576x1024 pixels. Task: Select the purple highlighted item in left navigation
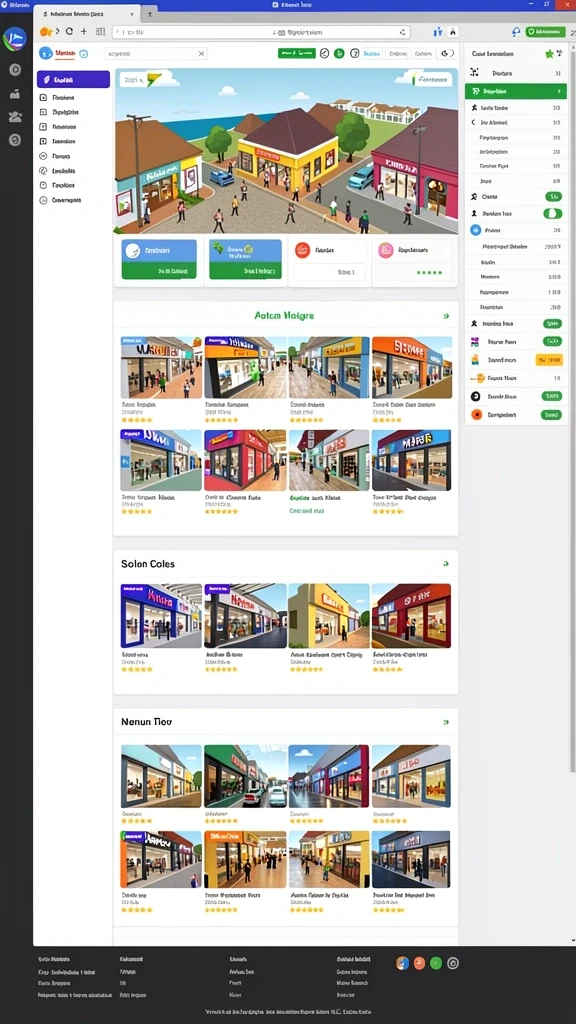(x=73, y=79)
